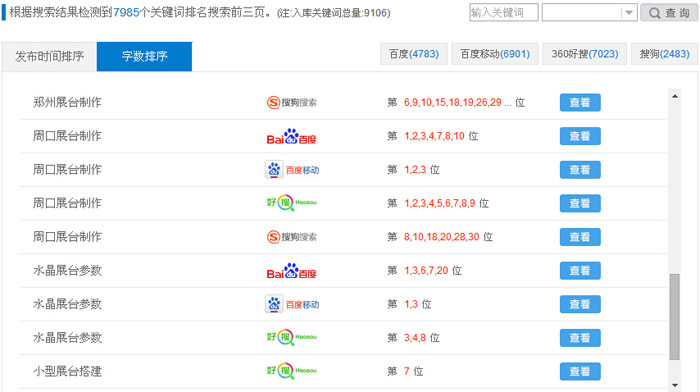Viewport: 700px width, 392px height.
Task: Click the Haosou logo in 周口展台制作 row
Action: tap(292, 203)
